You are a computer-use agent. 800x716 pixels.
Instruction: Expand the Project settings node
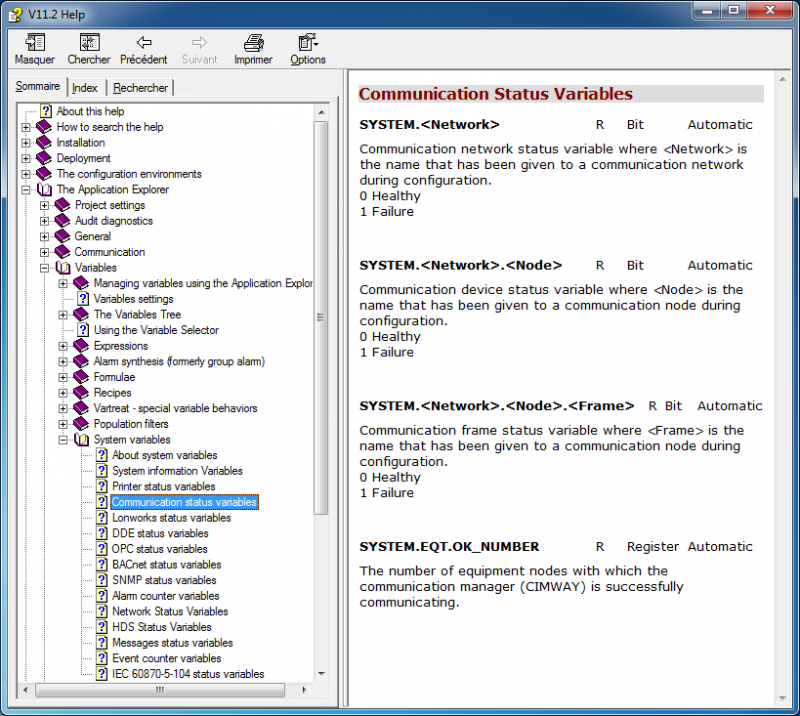44,206
